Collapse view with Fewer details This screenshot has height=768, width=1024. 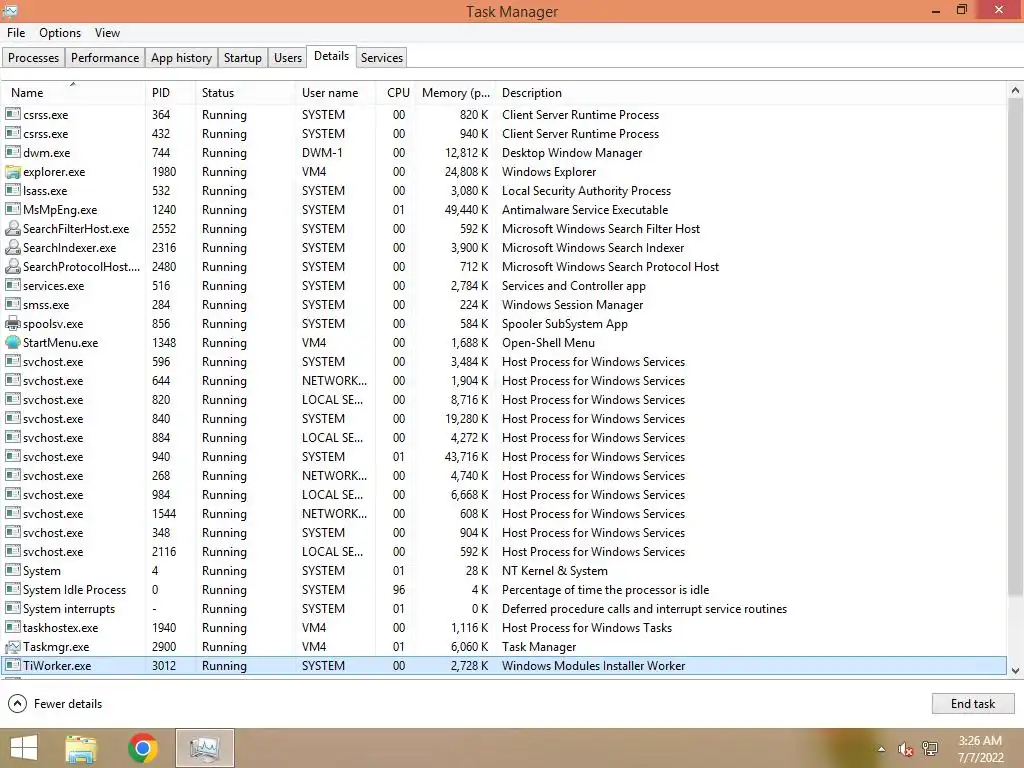(55, 703)
